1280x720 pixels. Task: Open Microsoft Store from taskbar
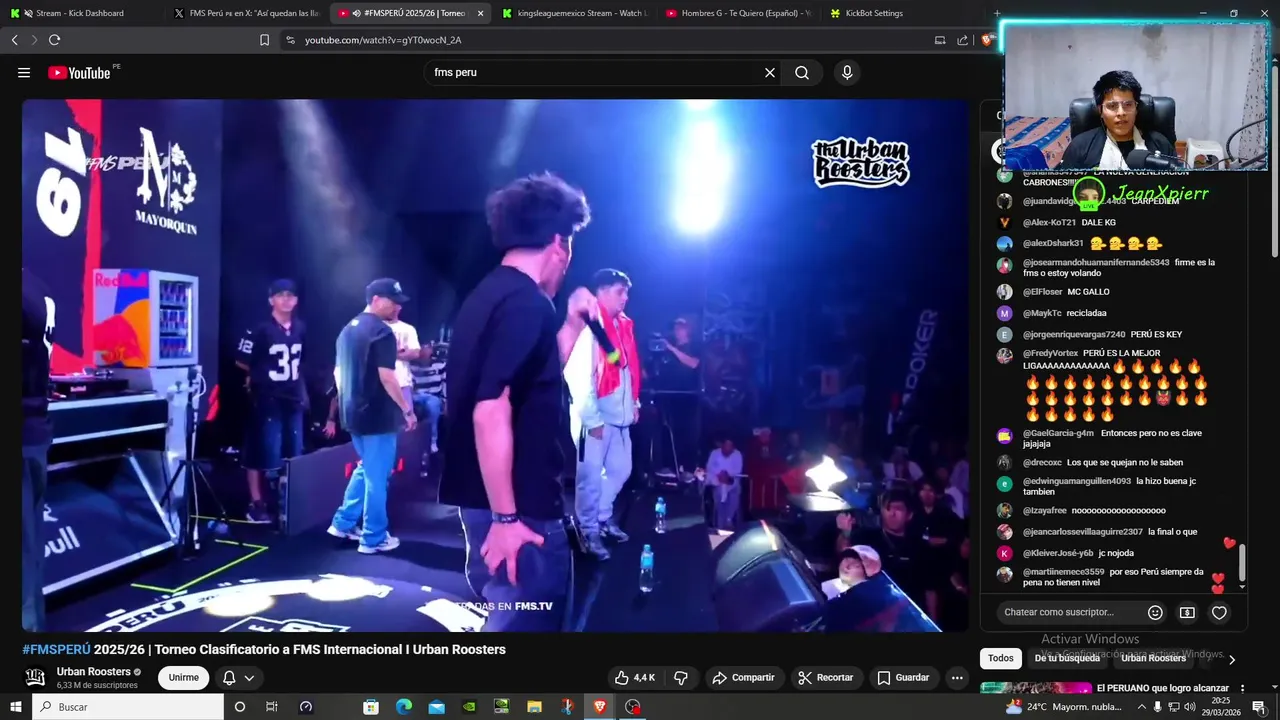pos(371,706)
